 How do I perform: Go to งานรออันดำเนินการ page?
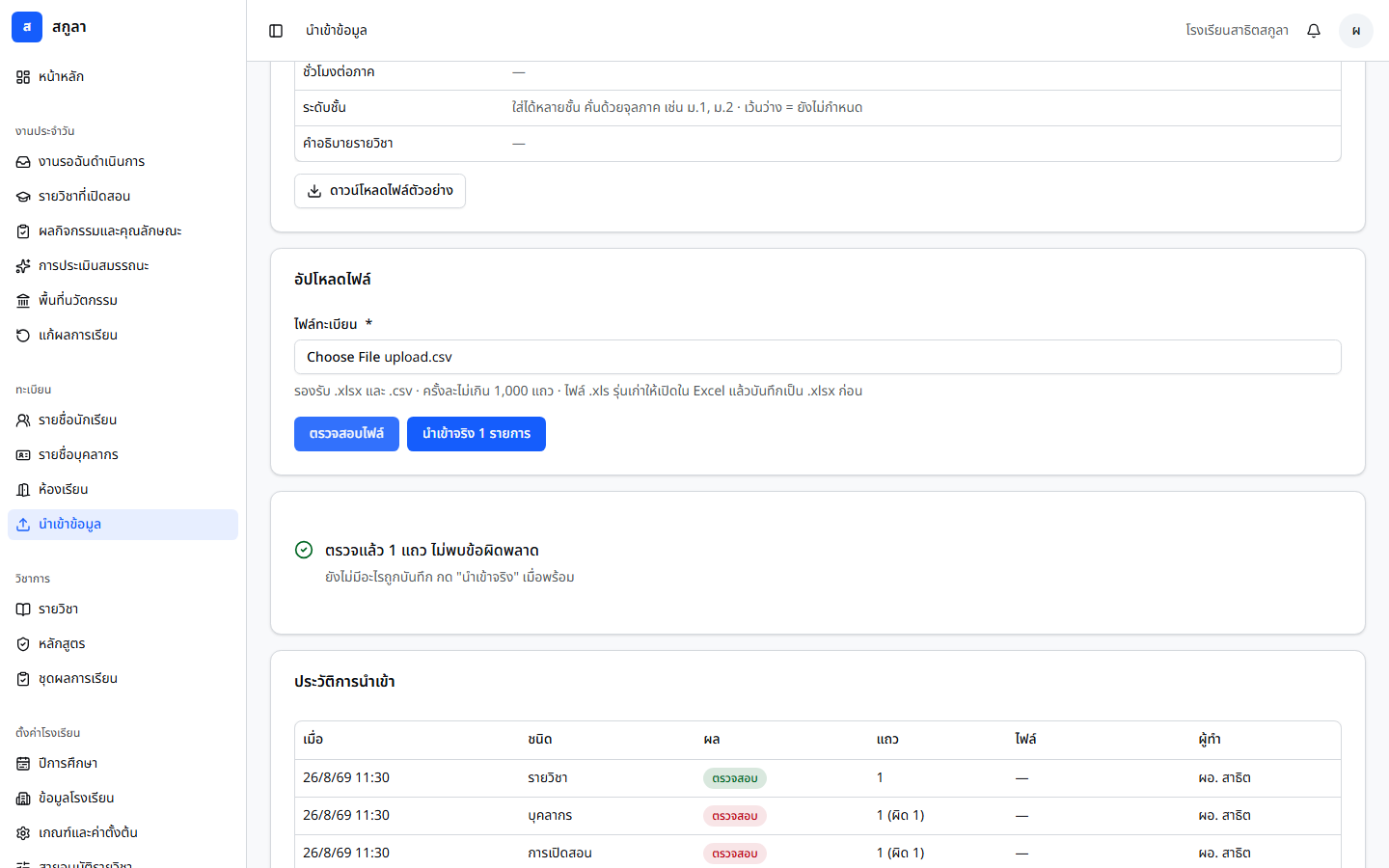pyautogui.click(x=123, y=162)
